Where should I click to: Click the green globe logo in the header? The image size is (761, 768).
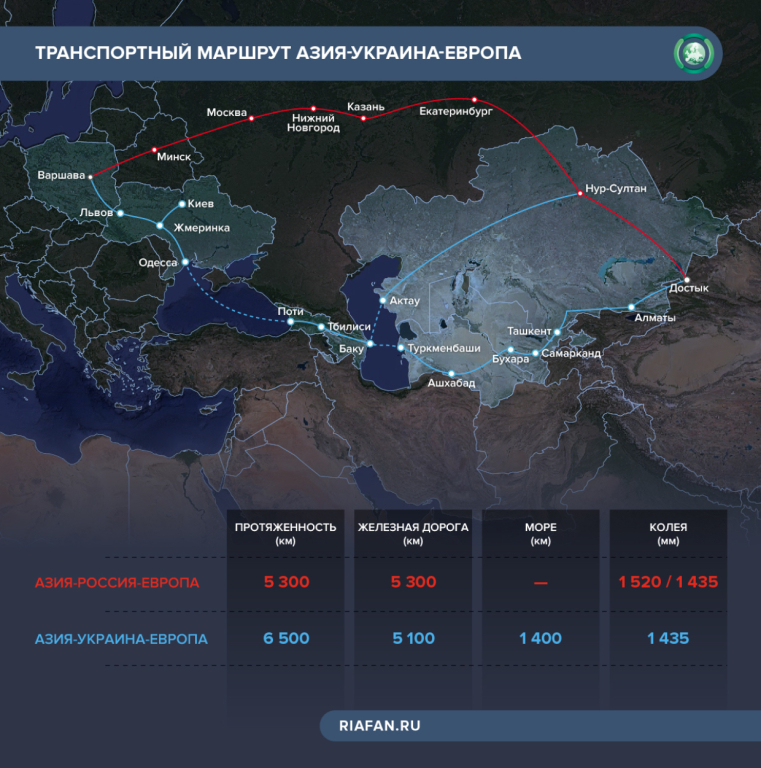click(692, 52)
